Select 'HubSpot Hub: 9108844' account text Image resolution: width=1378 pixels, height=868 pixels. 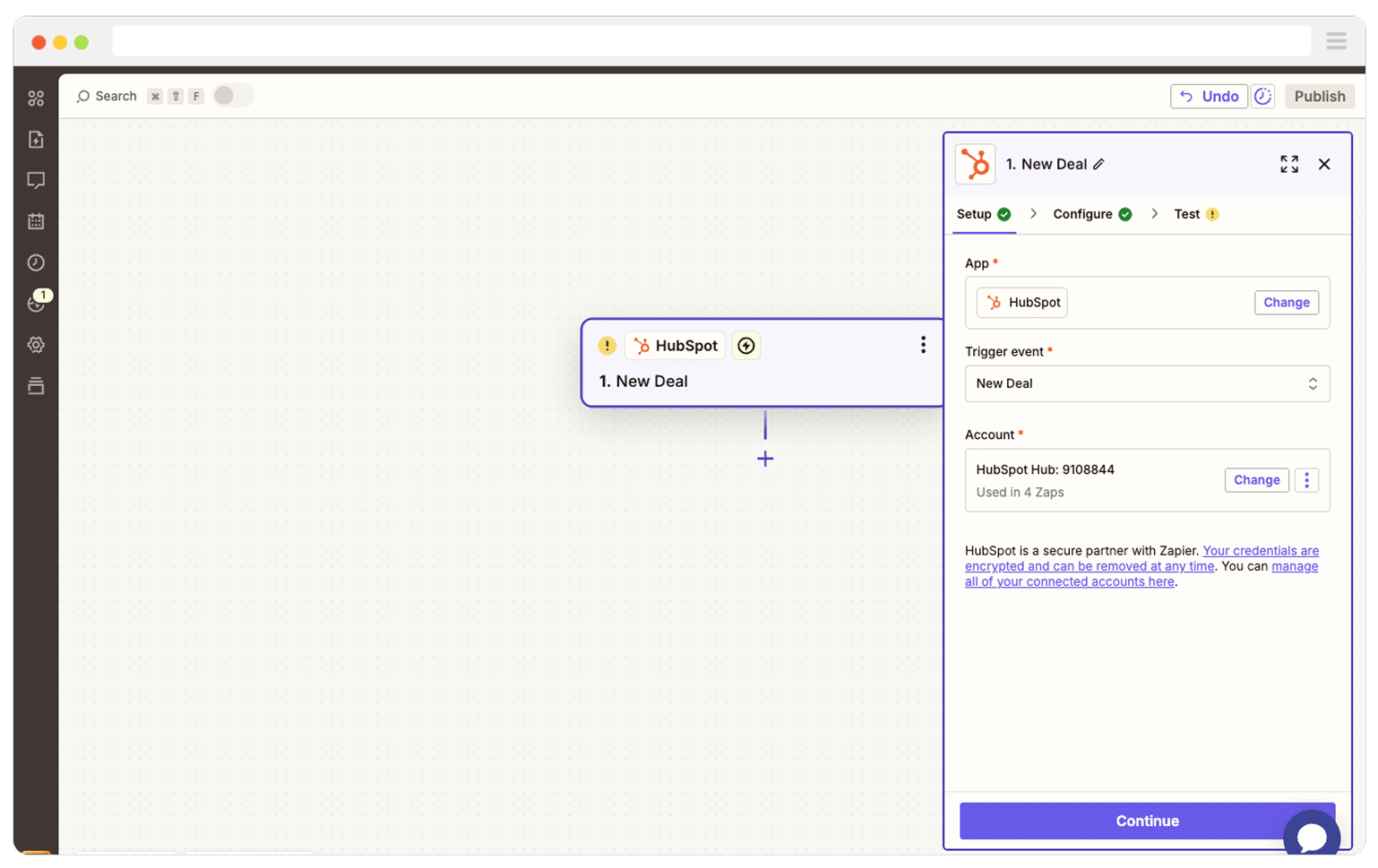[x=1045, y=469]
